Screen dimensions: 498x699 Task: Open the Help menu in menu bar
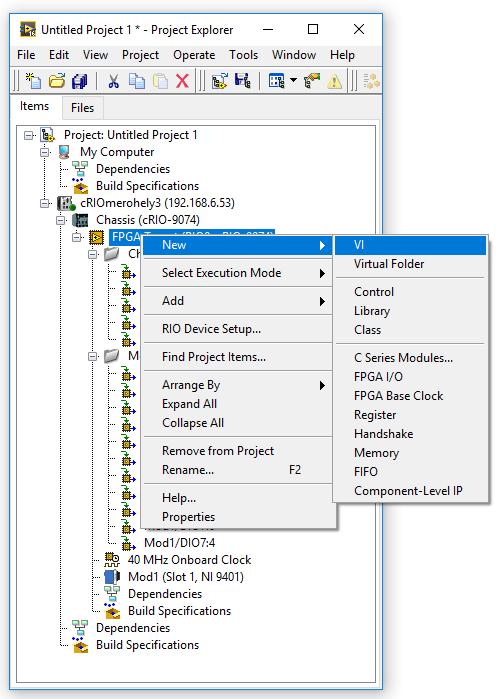click(342, 55)
